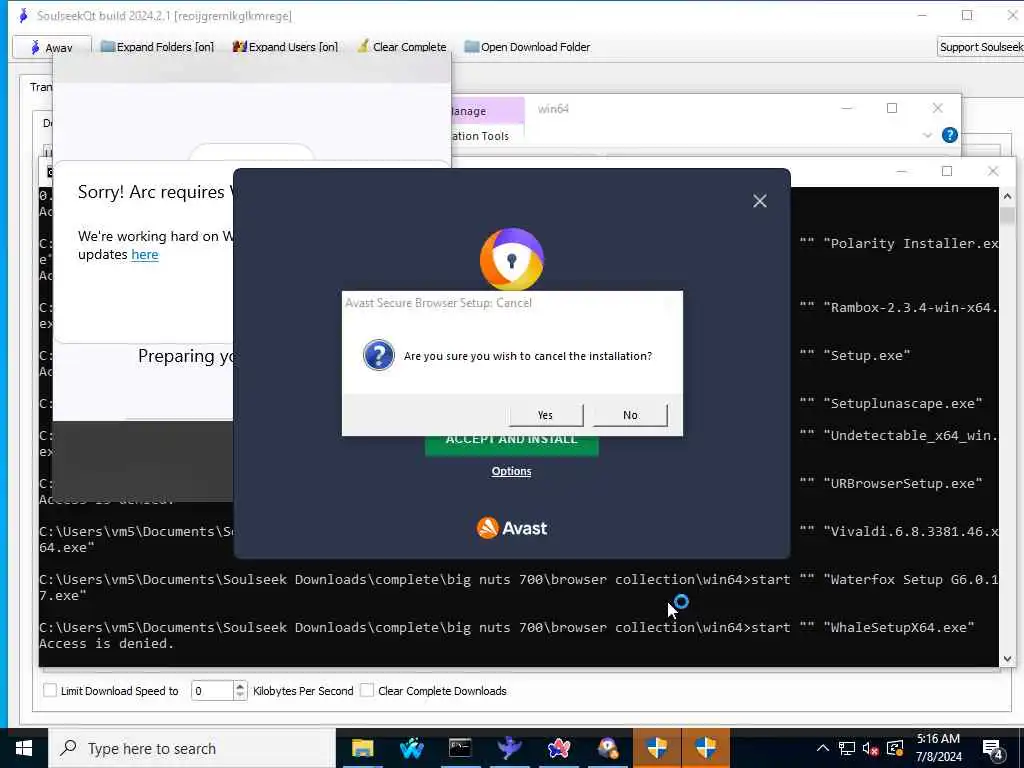Check Clear Complete Downloads checkbox

pyautogui.click(x=367, y=690)
